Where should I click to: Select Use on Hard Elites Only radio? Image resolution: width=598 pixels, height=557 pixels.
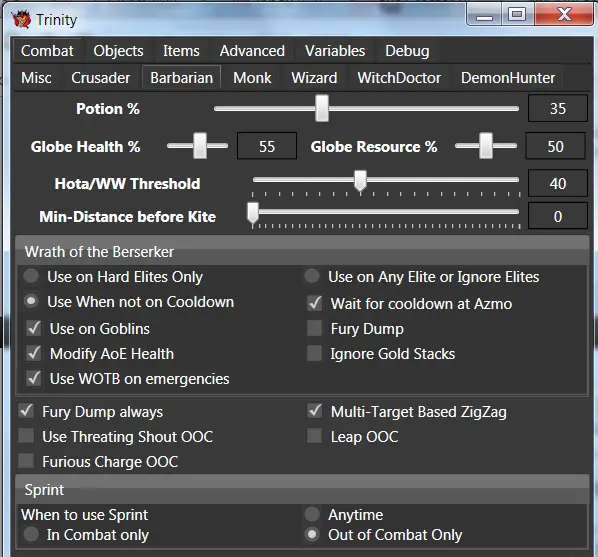tap(31, 276)
